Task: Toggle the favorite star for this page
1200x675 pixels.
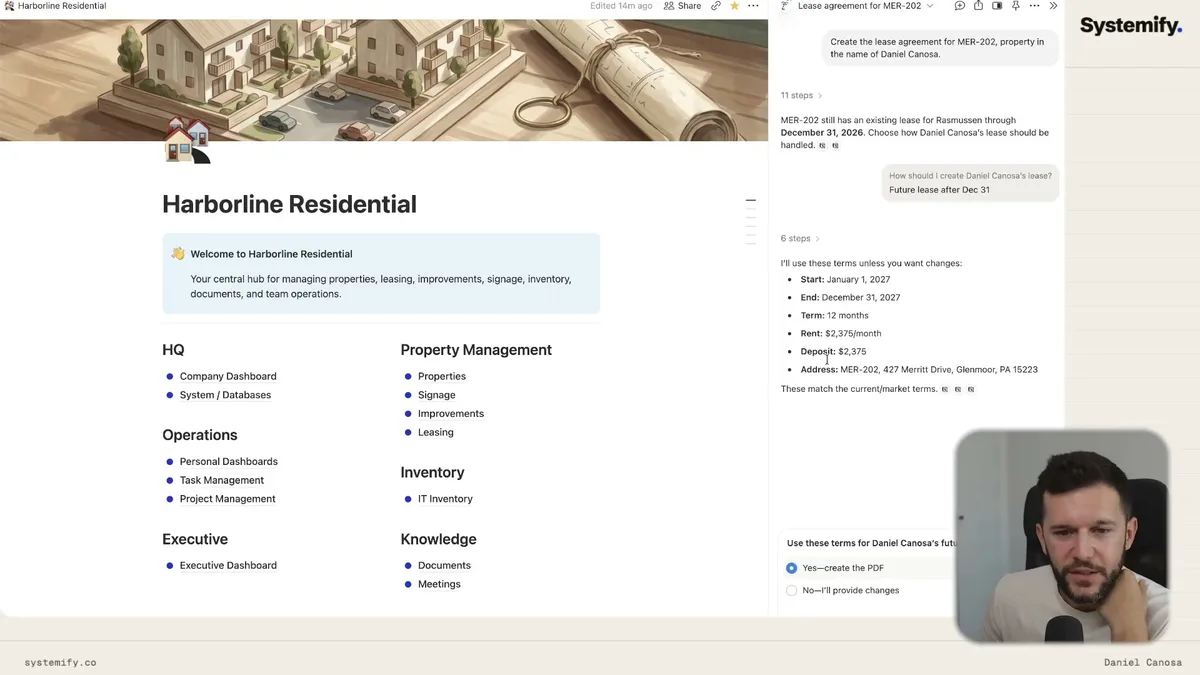Action: click(735, 6)
